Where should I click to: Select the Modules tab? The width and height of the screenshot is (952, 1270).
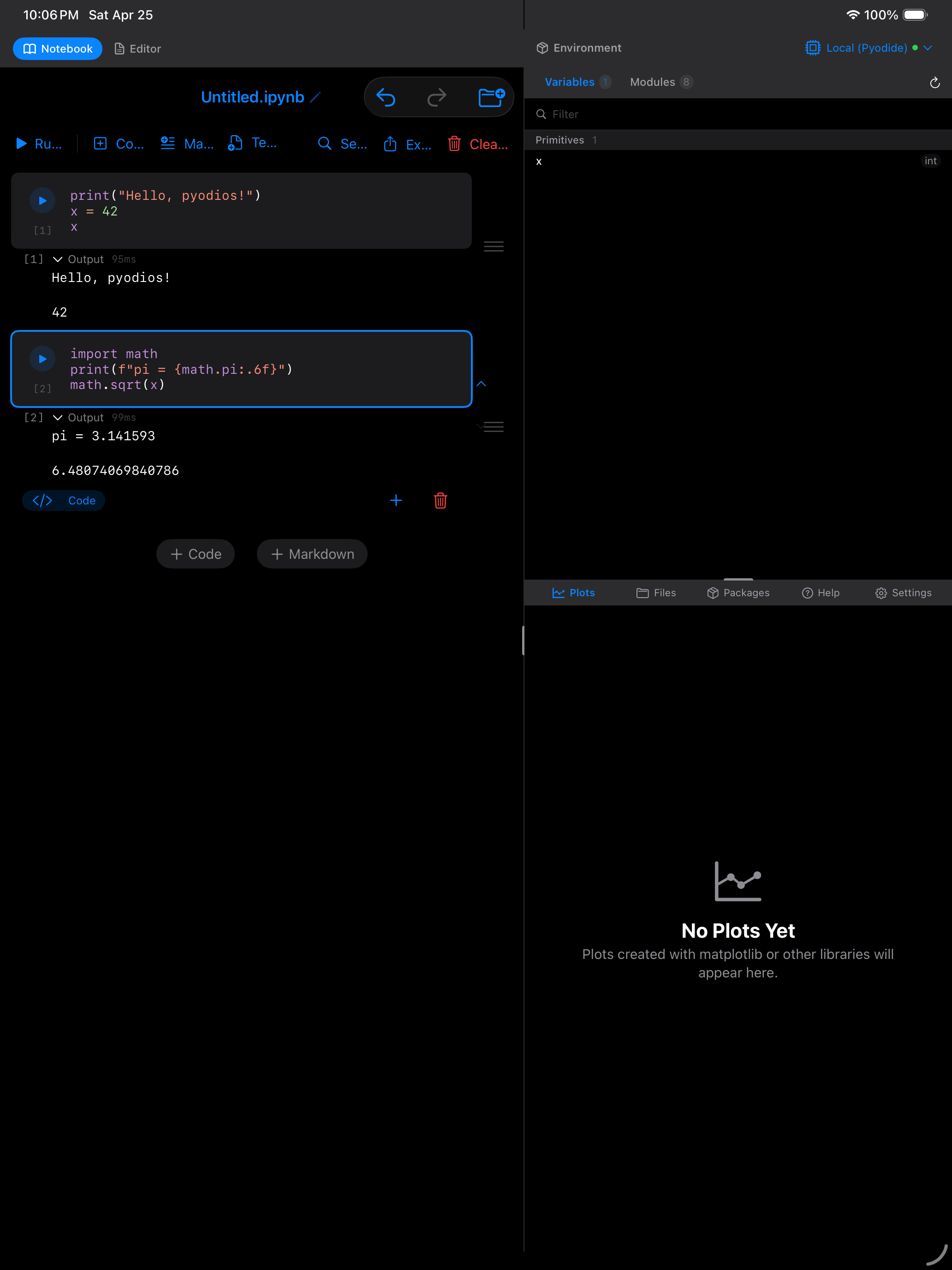(661, 82)
